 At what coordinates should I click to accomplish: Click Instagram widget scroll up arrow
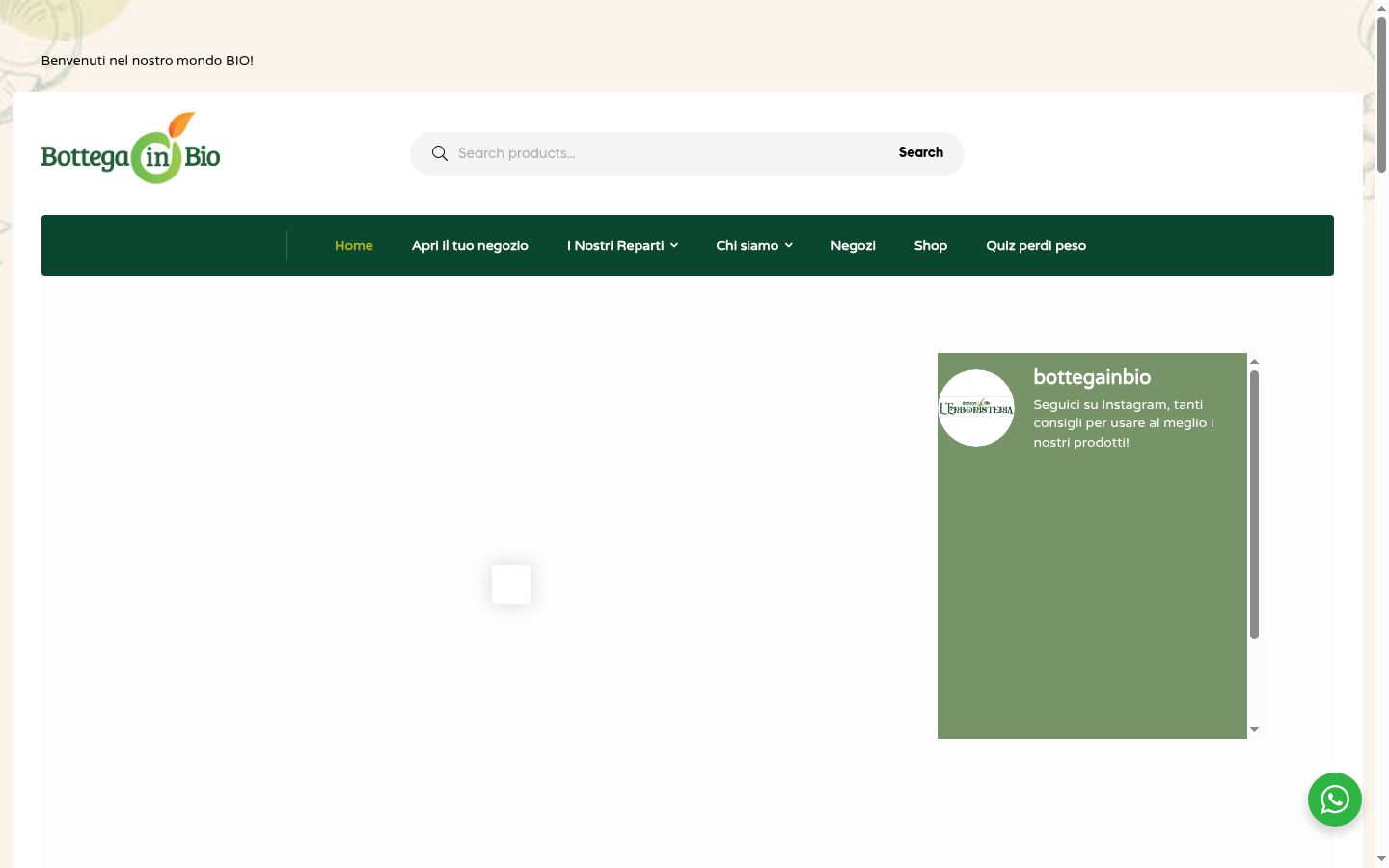(1254, 361)
